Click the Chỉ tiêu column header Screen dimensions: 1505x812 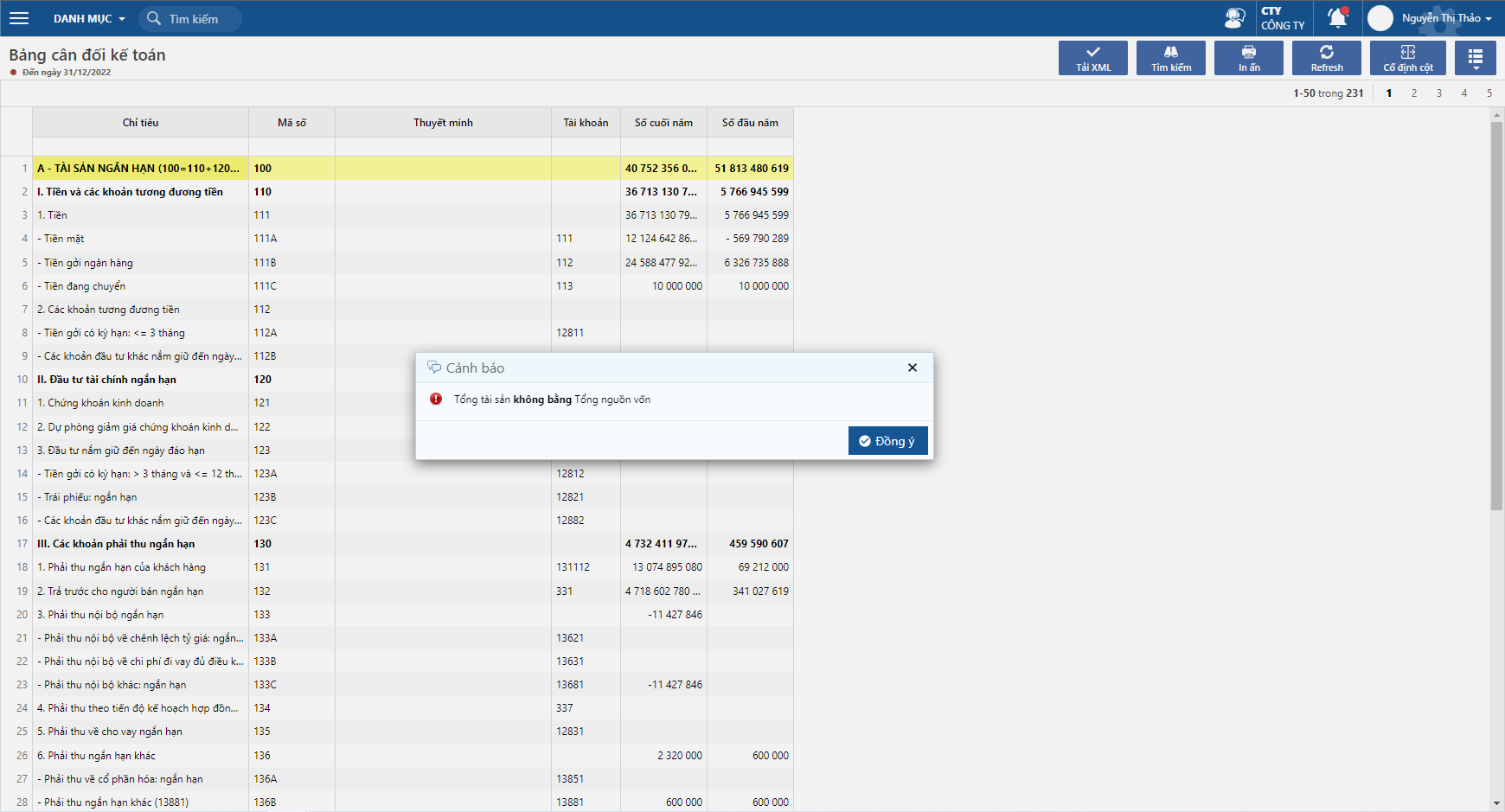[x=140, y=123]
